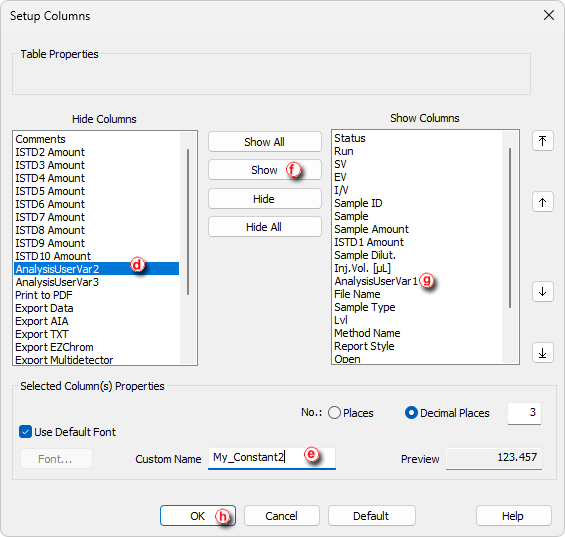
Task: Move selected column down one position
Action: pos(542,292)
